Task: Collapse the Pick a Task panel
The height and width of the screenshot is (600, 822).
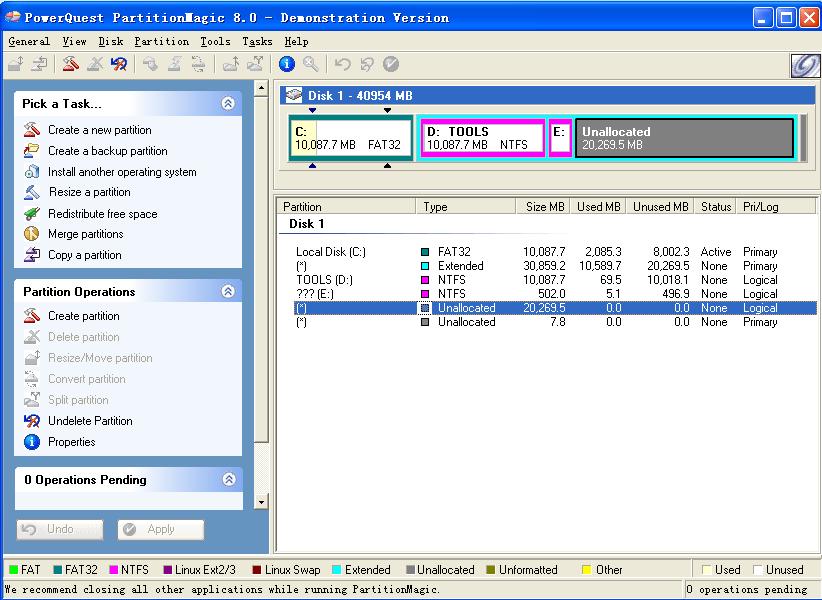Action: (x=228, y=103)
